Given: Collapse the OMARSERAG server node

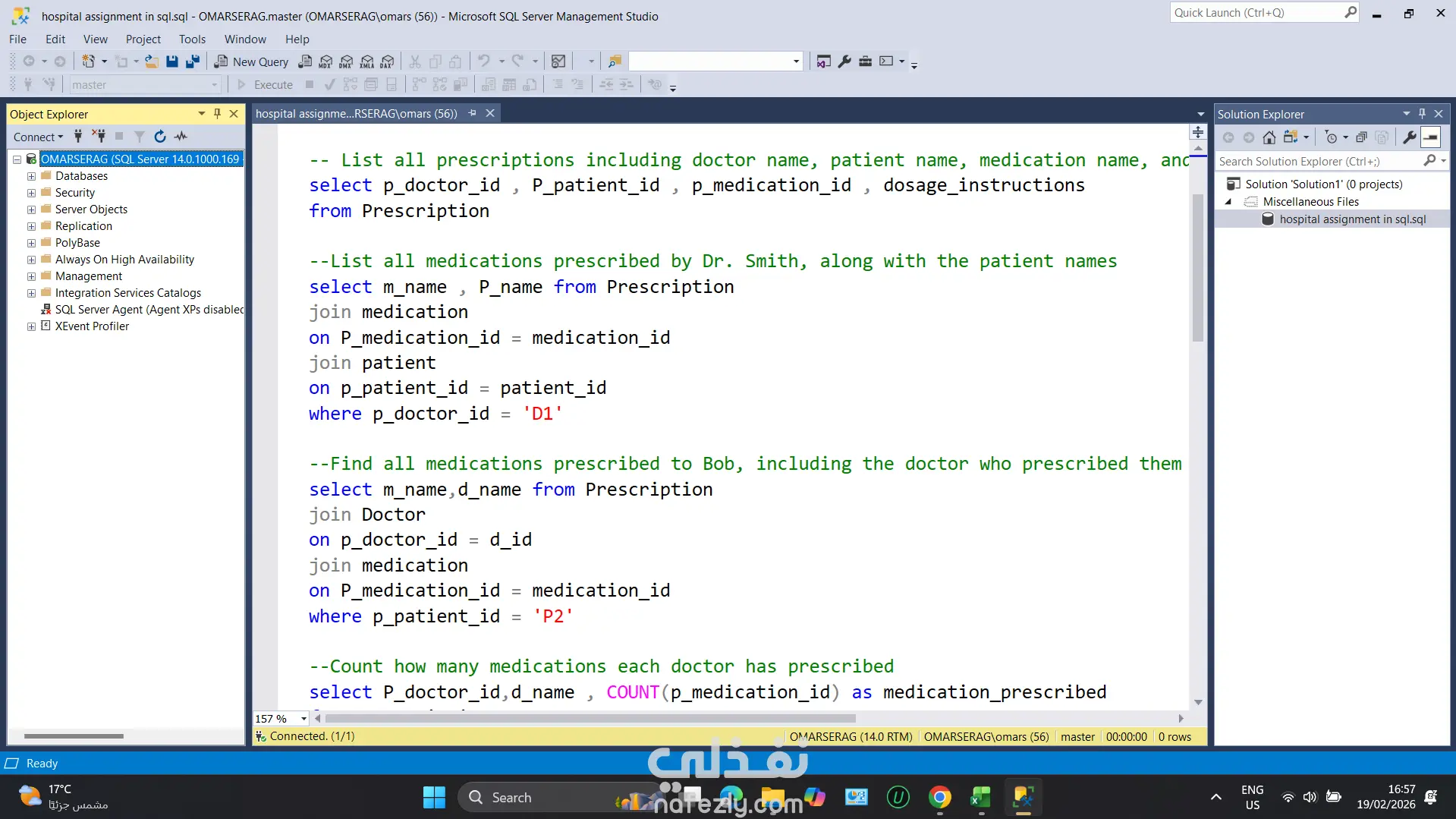Looking at the screenshot, I should click(17, 159).
